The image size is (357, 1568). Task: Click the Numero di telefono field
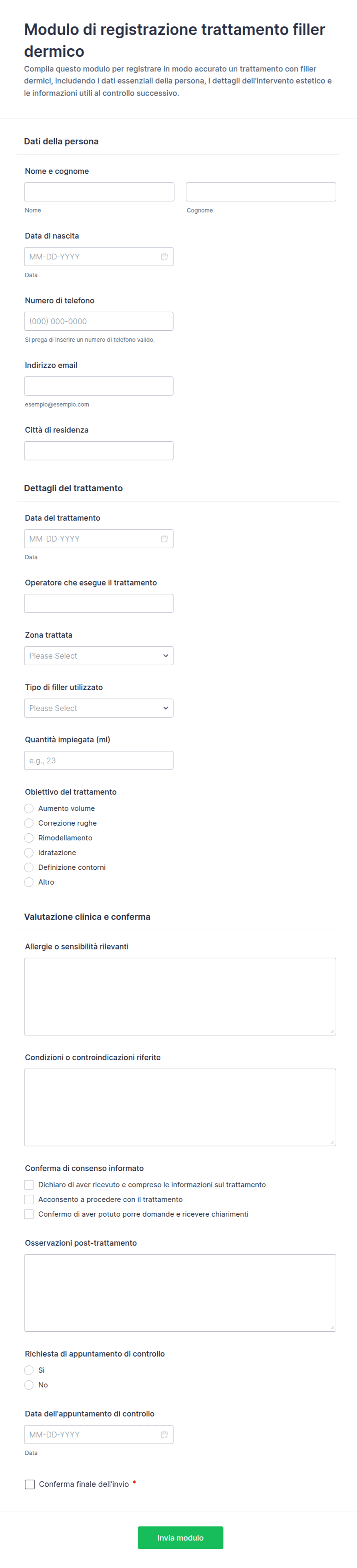point(99,322)
